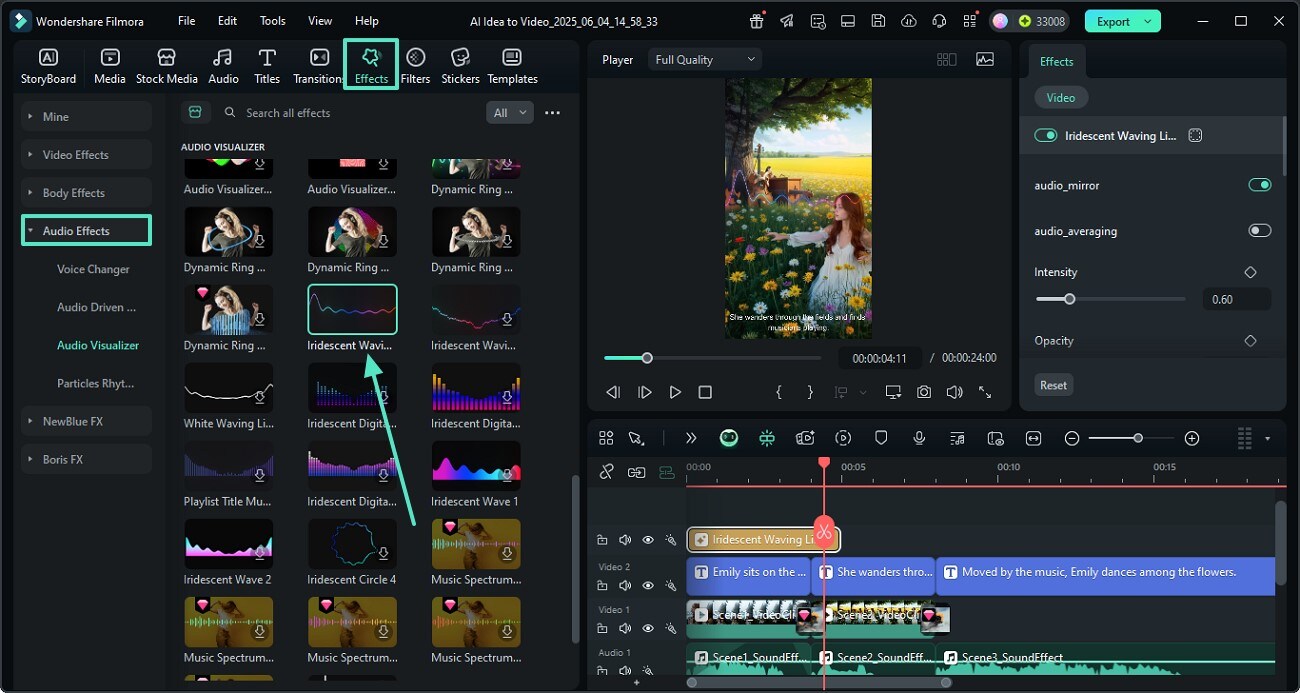The width and height of the screenshot is (1300, 693).
Task: Enable the audio_averaging switch
Action: tap(1259, 231)
